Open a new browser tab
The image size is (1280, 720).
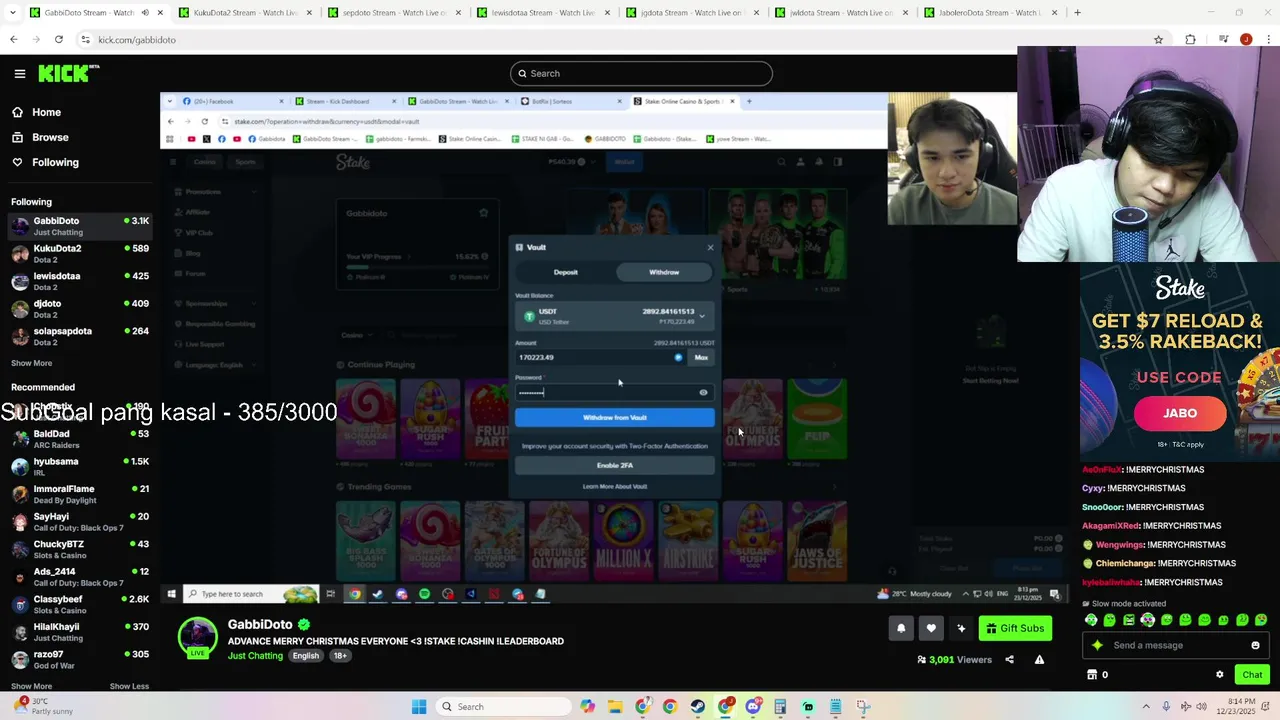pos(1077,13)
